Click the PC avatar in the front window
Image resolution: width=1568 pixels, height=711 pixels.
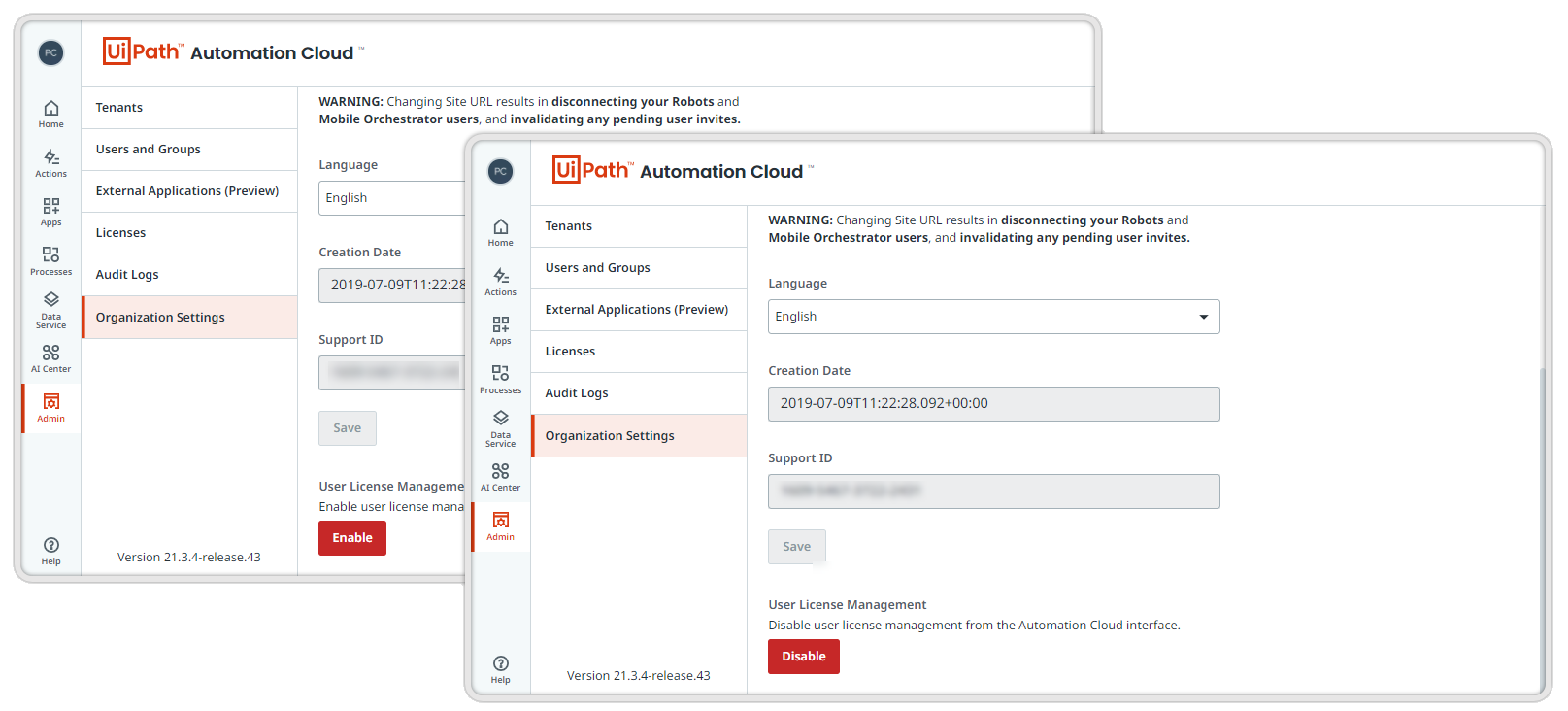(500, 171)
